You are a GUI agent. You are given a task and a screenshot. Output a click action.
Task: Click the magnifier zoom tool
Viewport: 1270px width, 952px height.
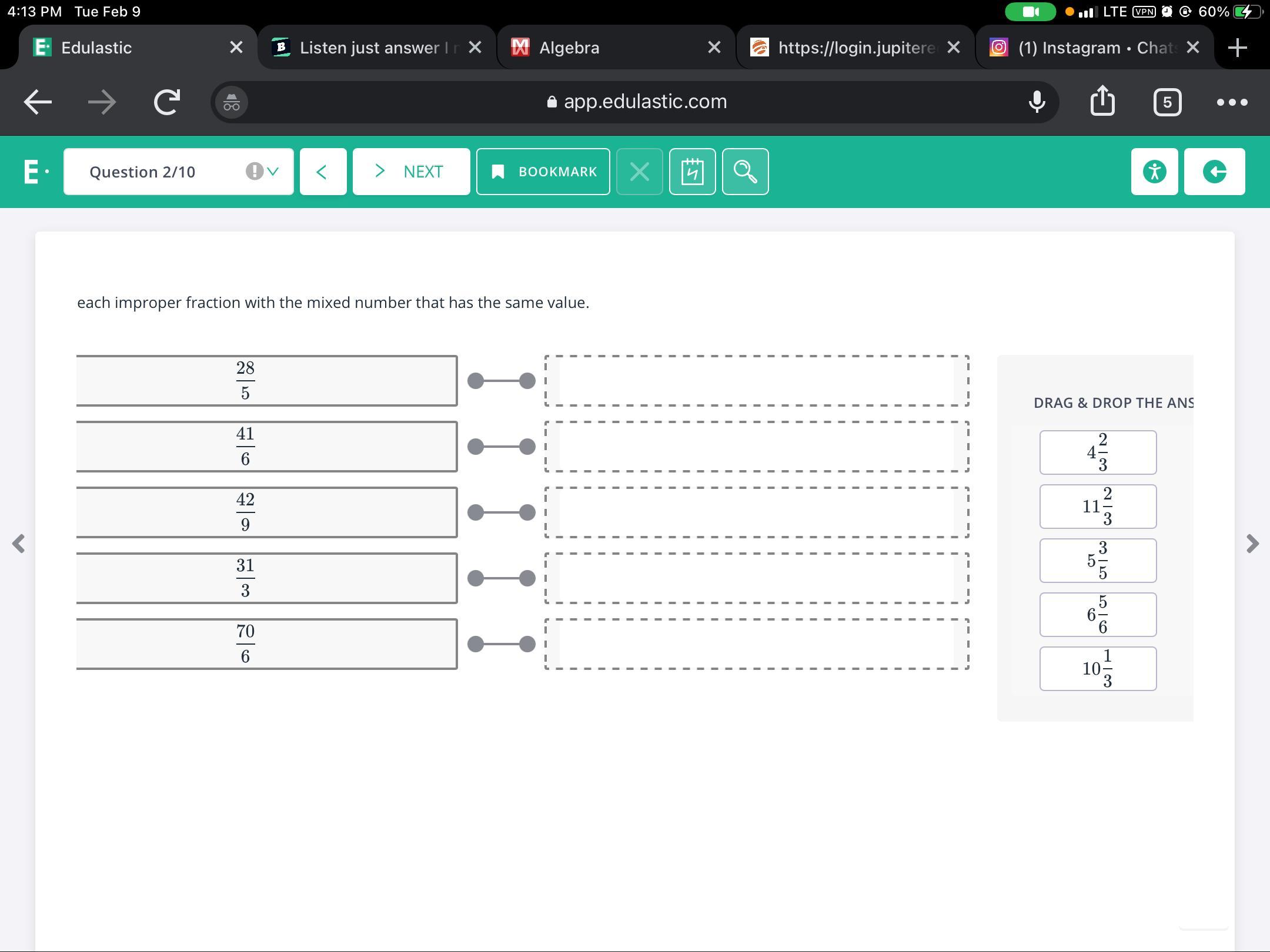click(745, 172)
